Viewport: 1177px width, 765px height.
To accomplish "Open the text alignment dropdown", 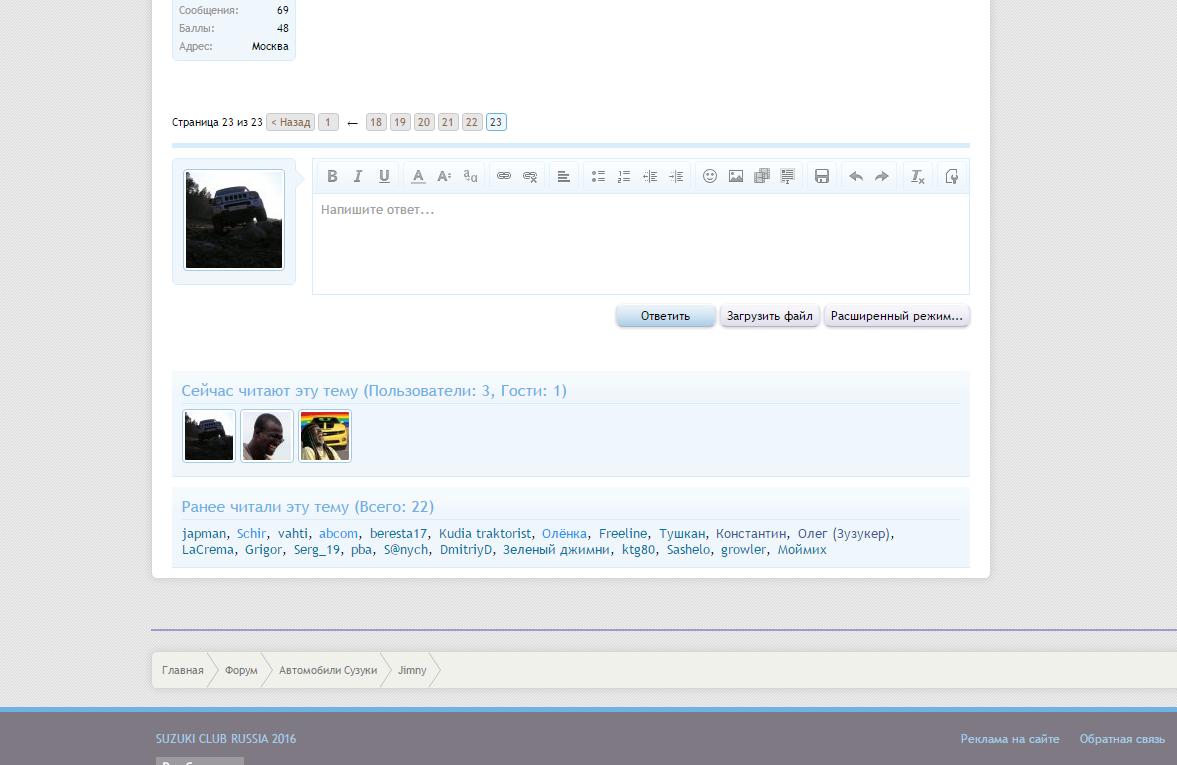I will 564,176.
